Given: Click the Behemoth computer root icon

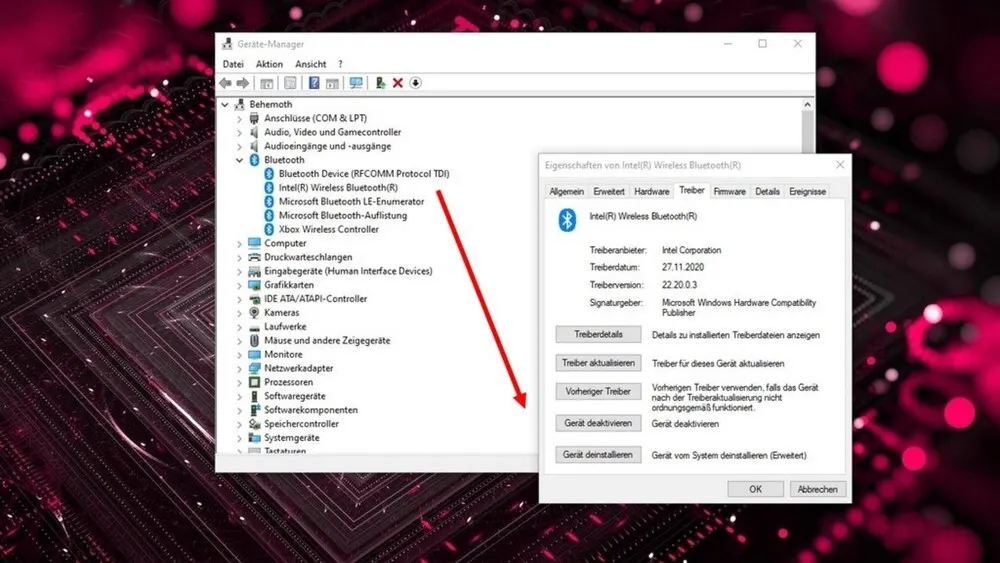Looking at the screenshot, I should click(x=239, y=104).
